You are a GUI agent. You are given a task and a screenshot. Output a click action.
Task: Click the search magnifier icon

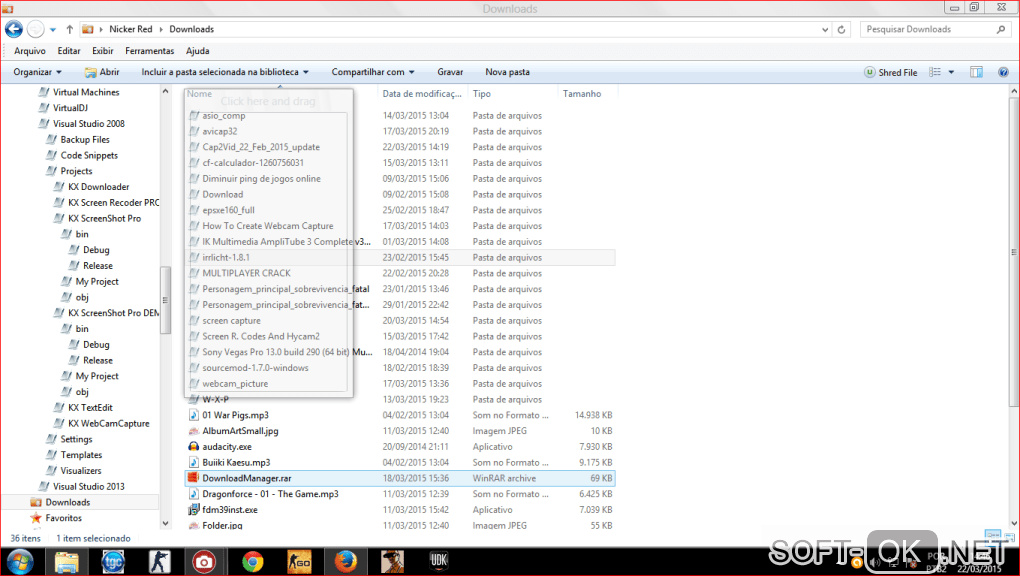1000,29
